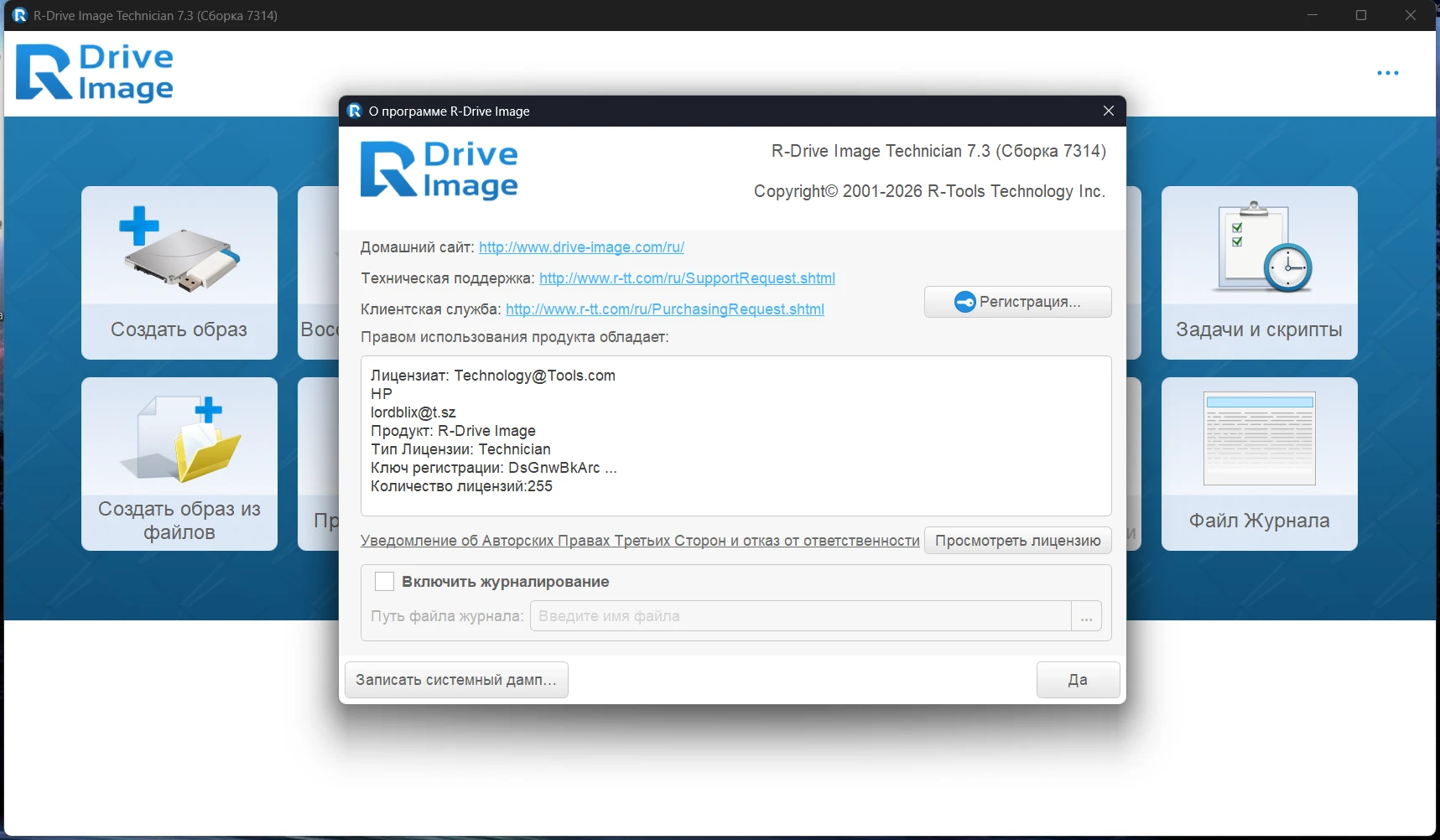Click the browse button for log file path

point(1086,616)
